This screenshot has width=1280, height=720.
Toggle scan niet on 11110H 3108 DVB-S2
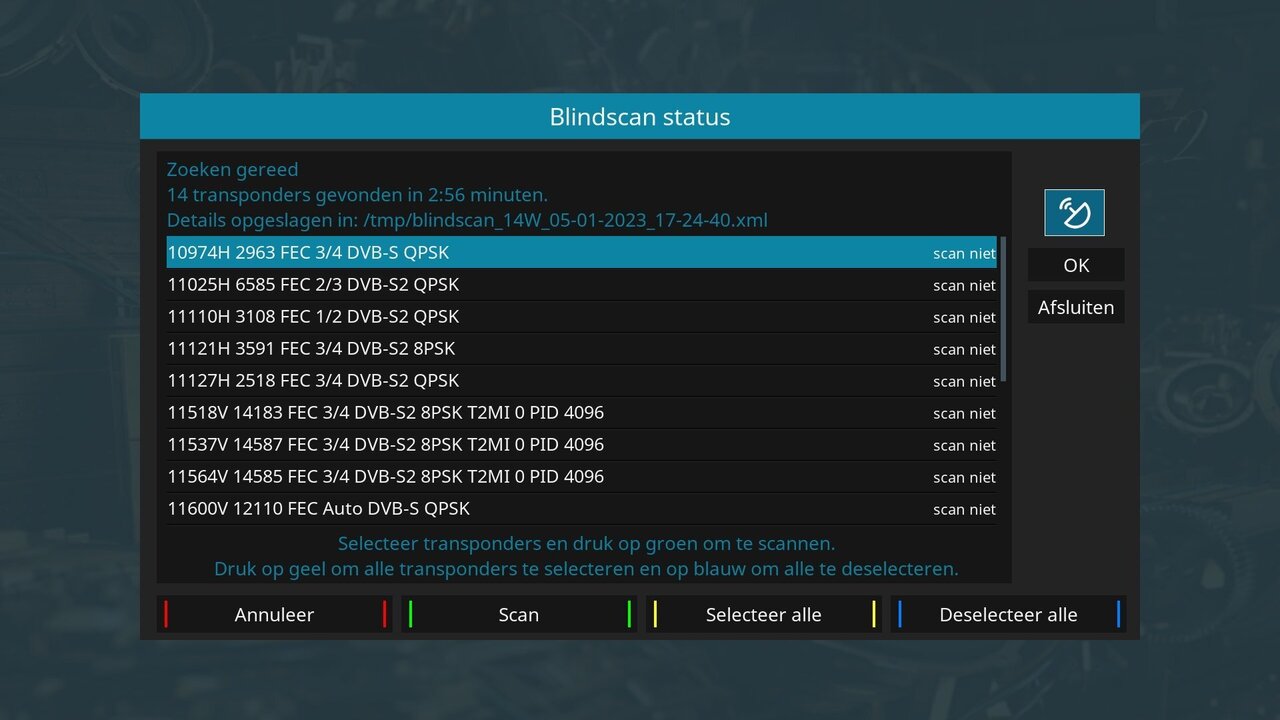pyautogui.click(x=963, y=317)
